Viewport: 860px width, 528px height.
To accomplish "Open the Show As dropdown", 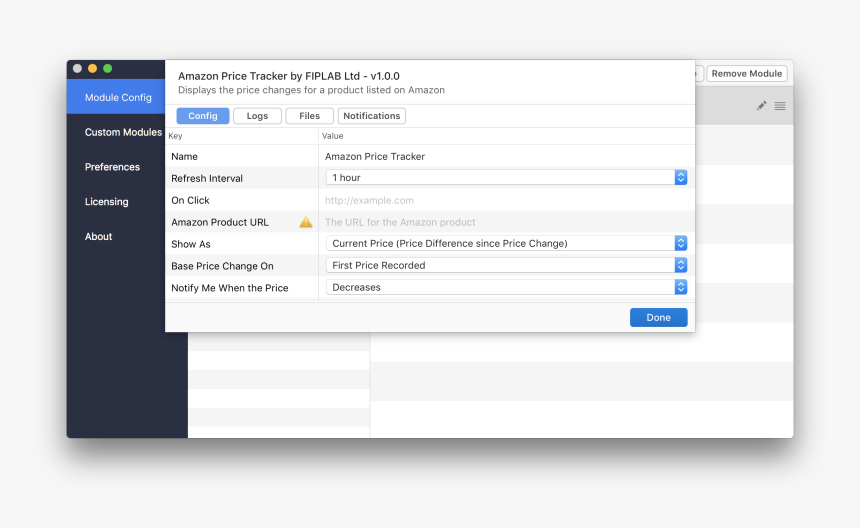I will (x=506, y=243).
